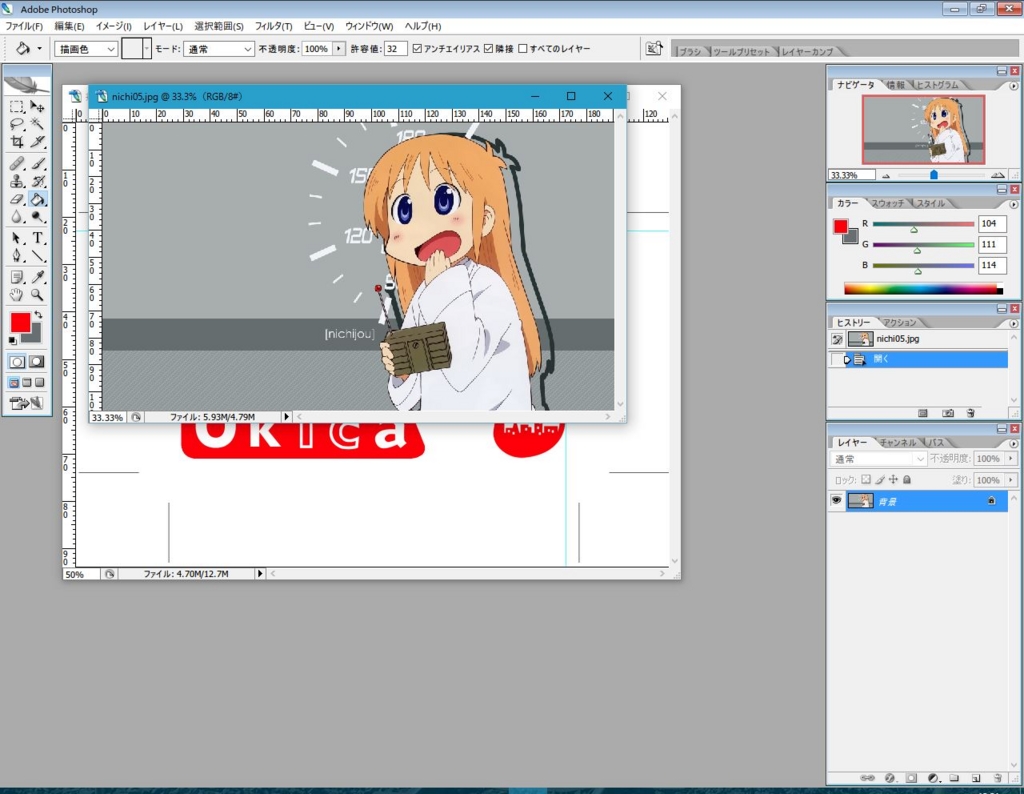Viewport: 1024px width, 794px height.
Task: Create new layer in Layers panel
Action: [976, 778]
